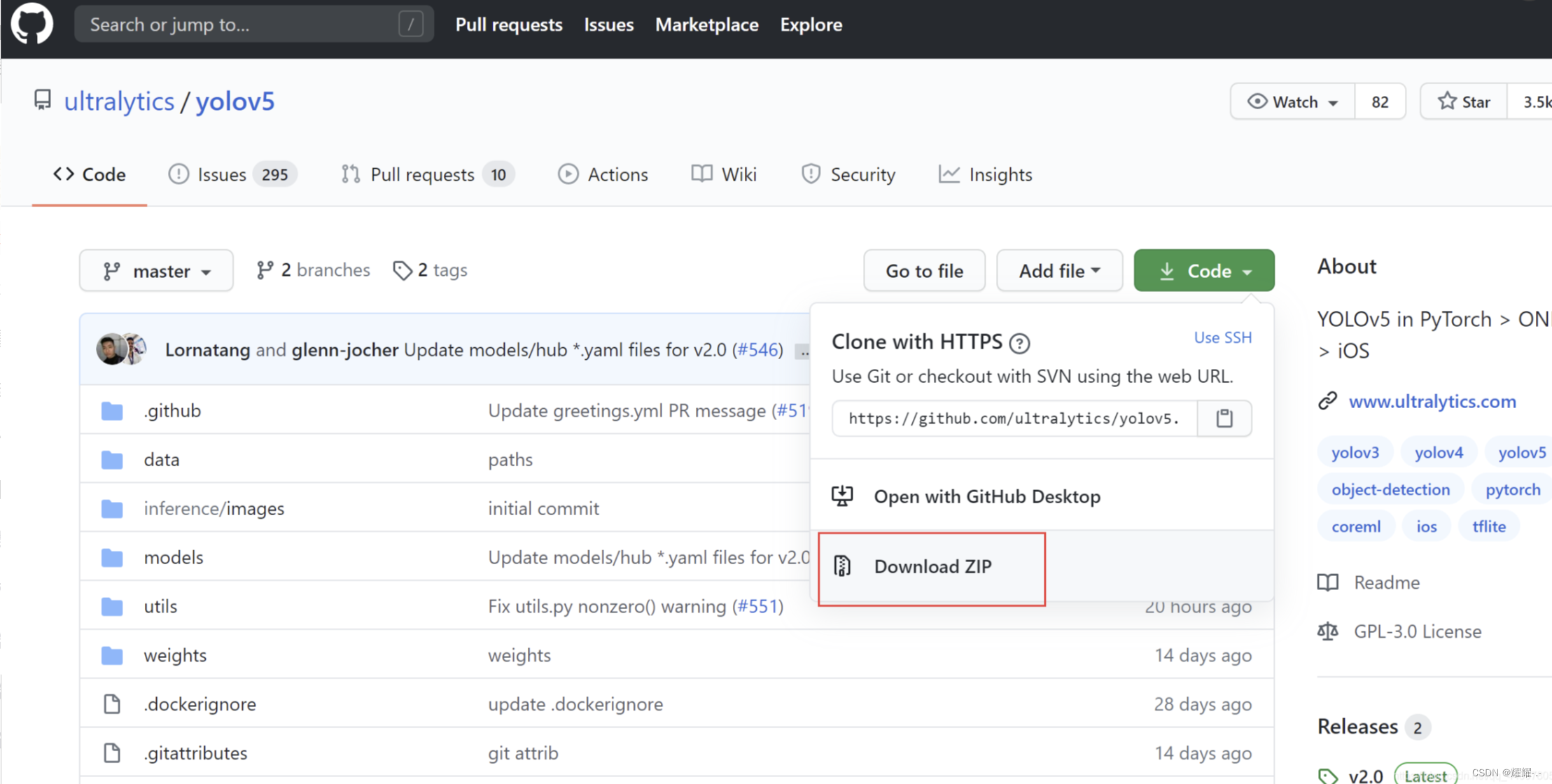
Task: Open the Watch notifications dropdown
Action: coord(1292,102)
